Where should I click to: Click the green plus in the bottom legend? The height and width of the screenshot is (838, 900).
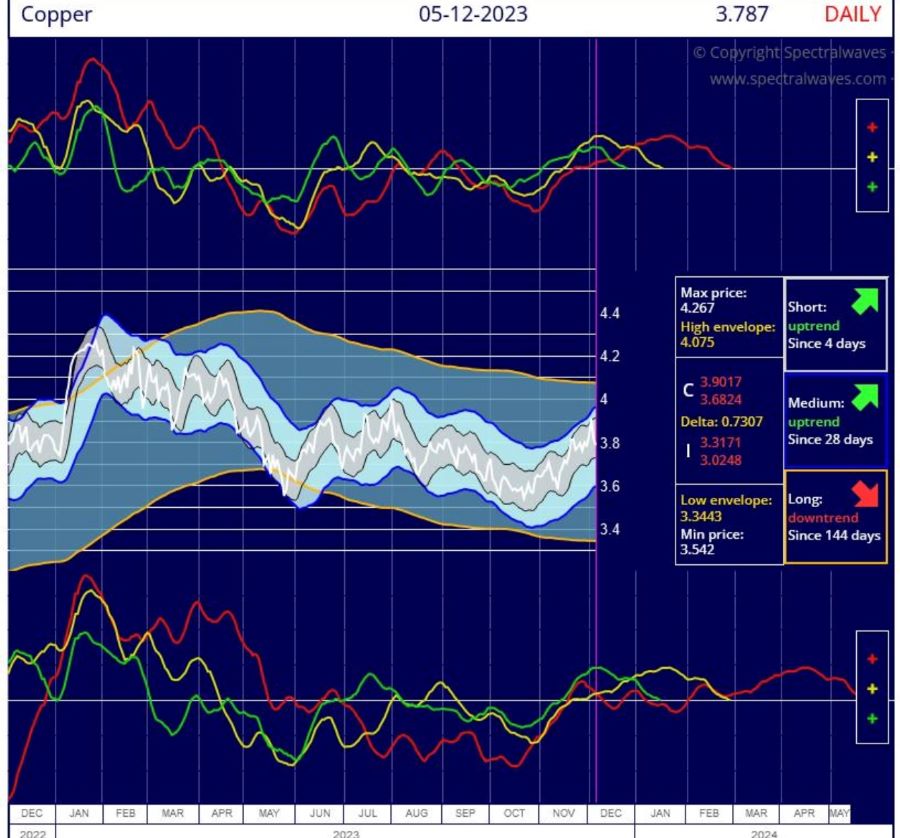[x=872, y=719]
